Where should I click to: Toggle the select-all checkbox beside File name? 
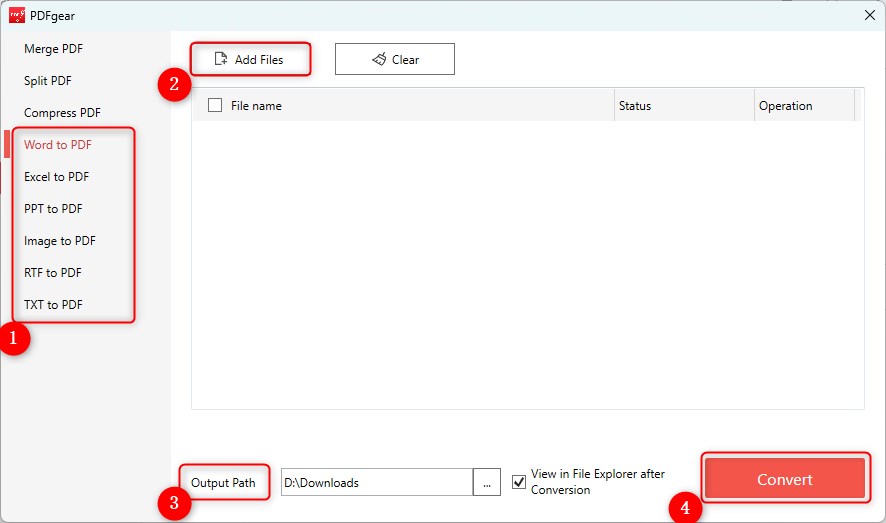(214, 105)
